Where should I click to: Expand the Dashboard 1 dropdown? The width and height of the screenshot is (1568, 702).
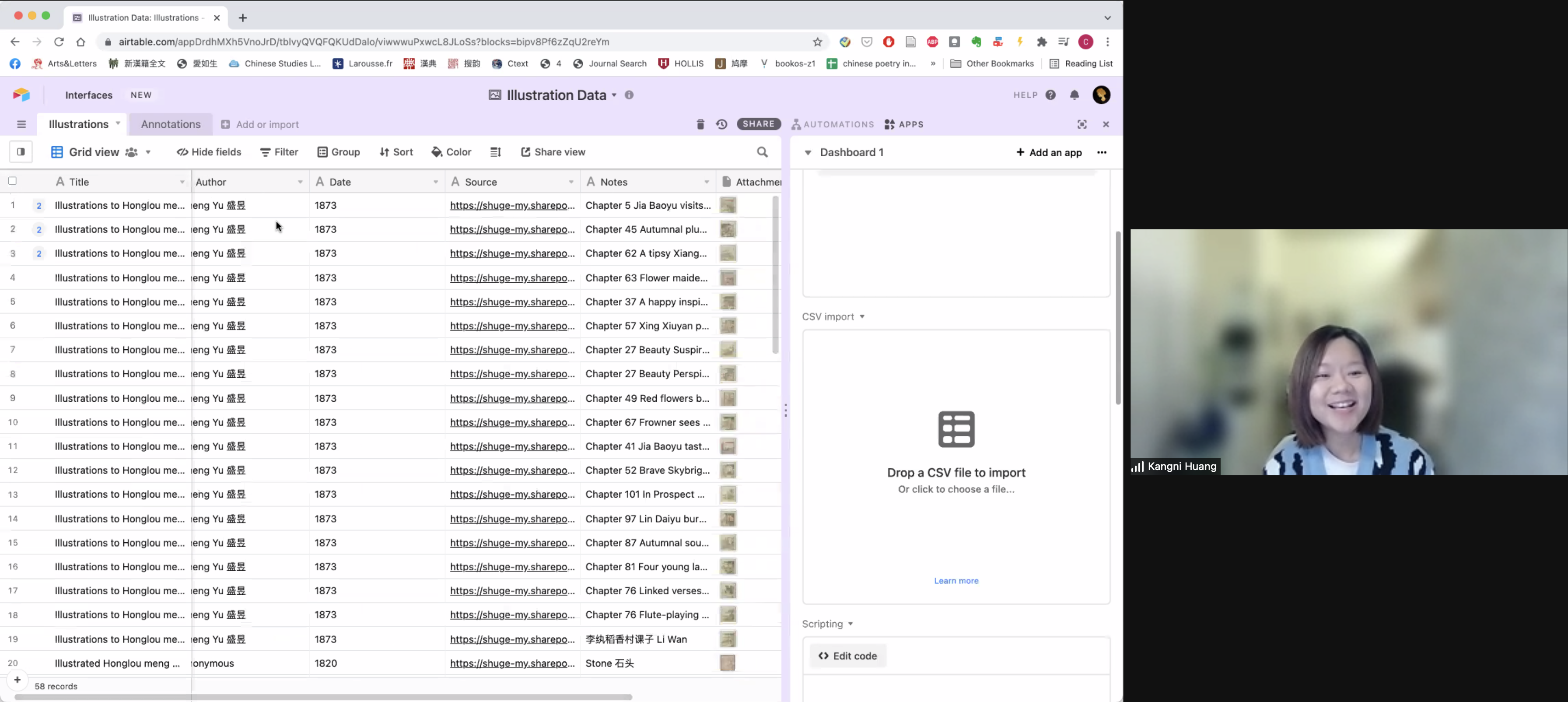point(809,152)
